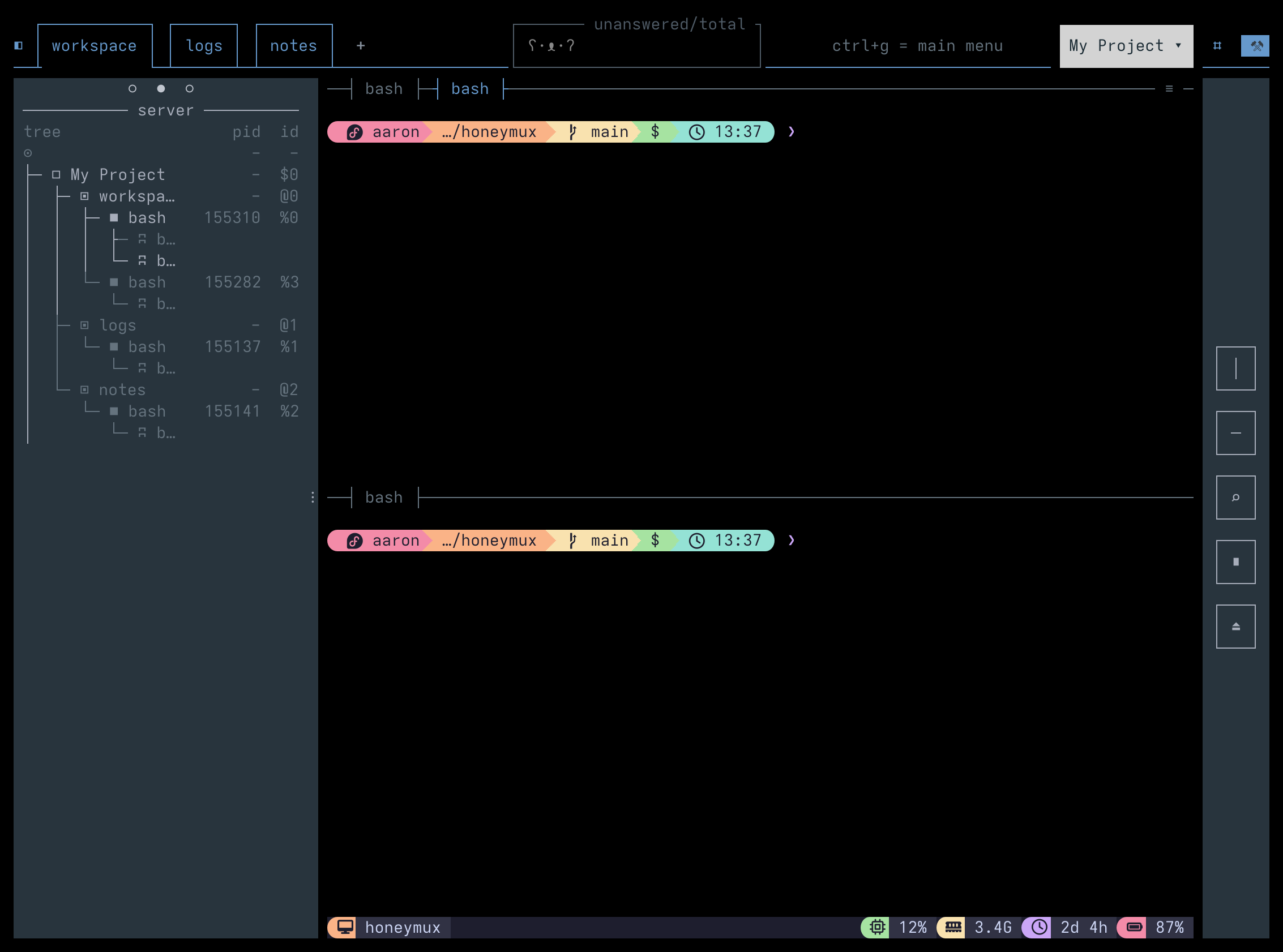
Task: Open the top pane hamburger menu
Action: [1169, 89]
